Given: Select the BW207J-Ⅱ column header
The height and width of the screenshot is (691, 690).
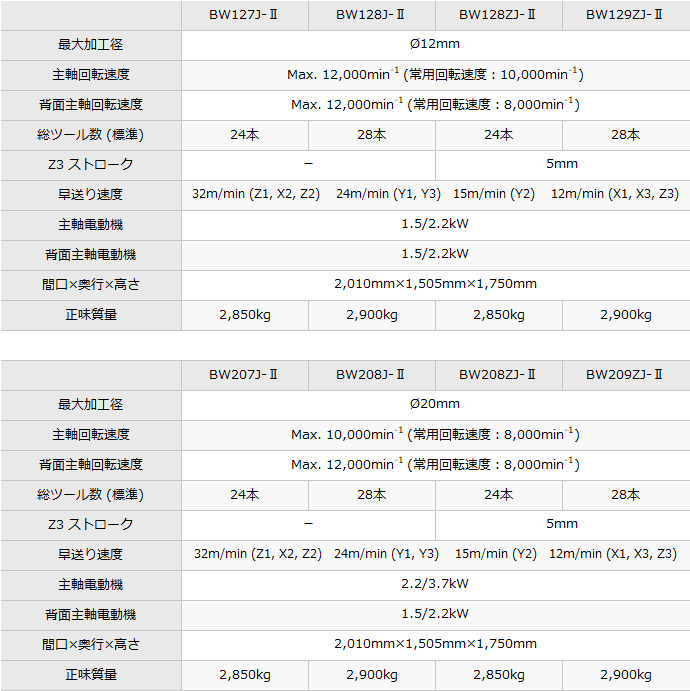Looking at the screenshot, I should pyautogui.click(x=244, y=375).
